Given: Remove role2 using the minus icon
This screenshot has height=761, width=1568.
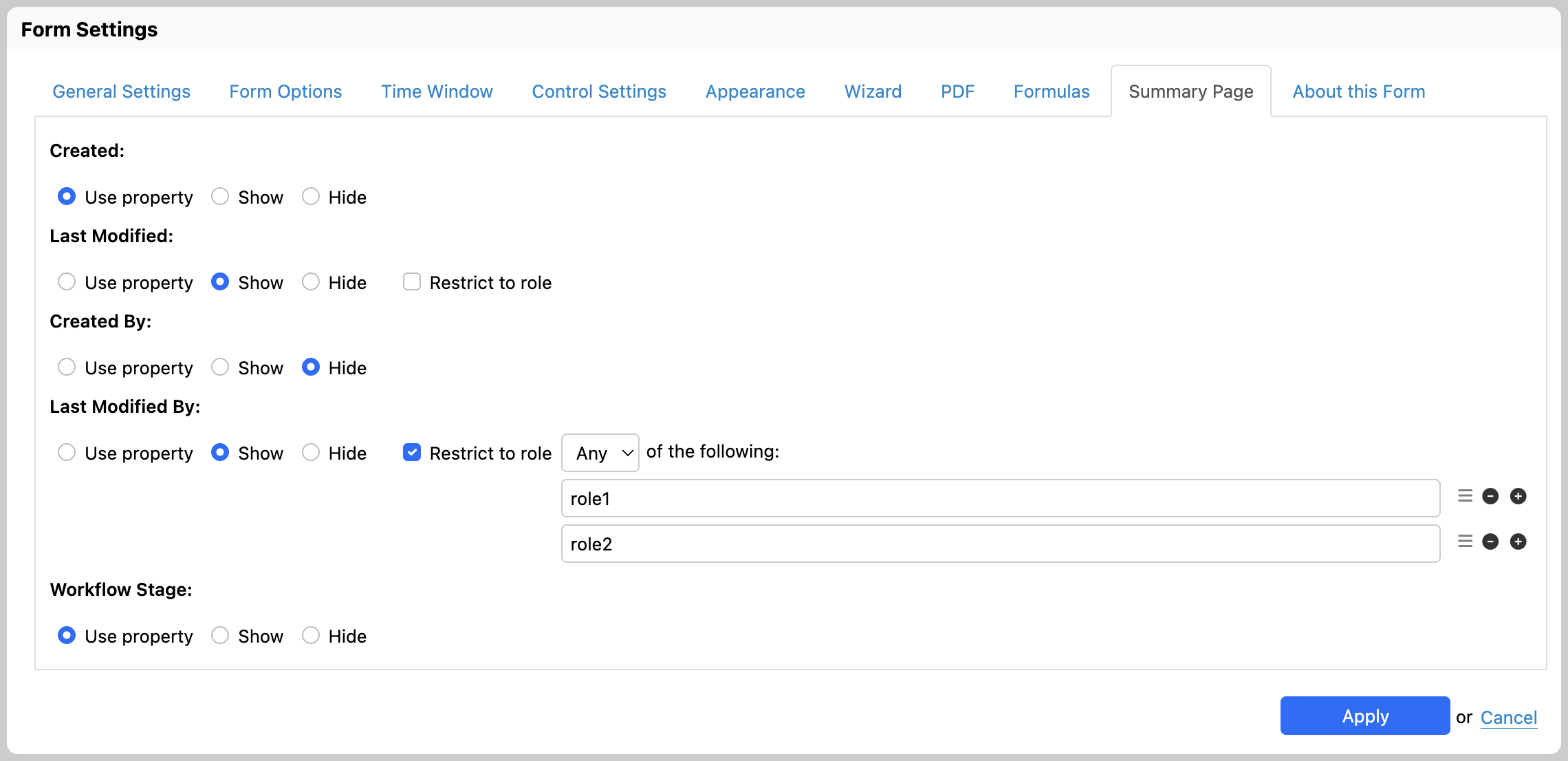Looking at the screenshot, I should point(1490,542).
